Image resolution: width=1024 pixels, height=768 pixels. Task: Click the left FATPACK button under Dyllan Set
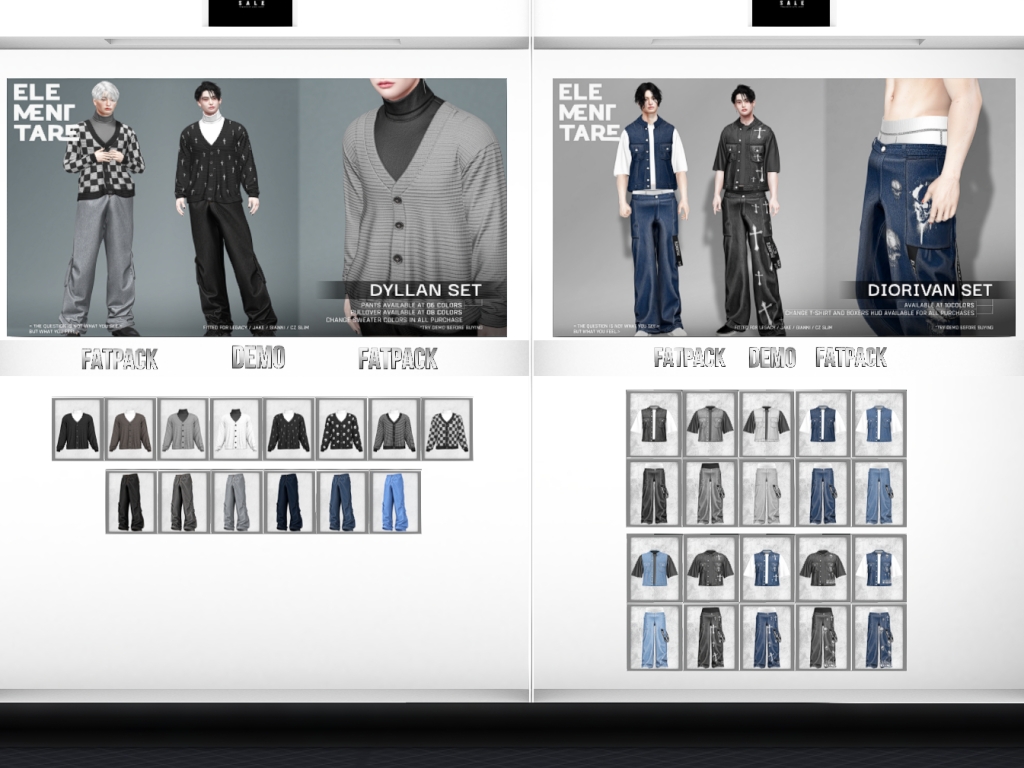(119, 359)
